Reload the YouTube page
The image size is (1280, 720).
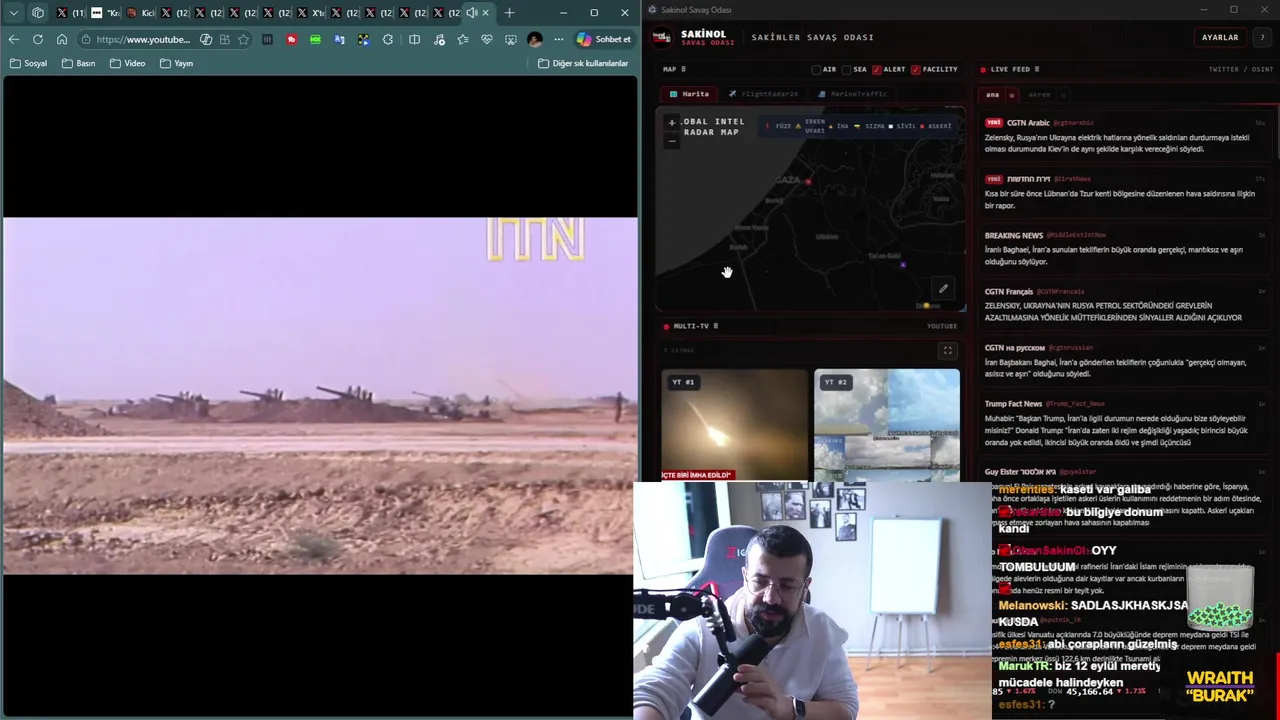tap(37, 39)
